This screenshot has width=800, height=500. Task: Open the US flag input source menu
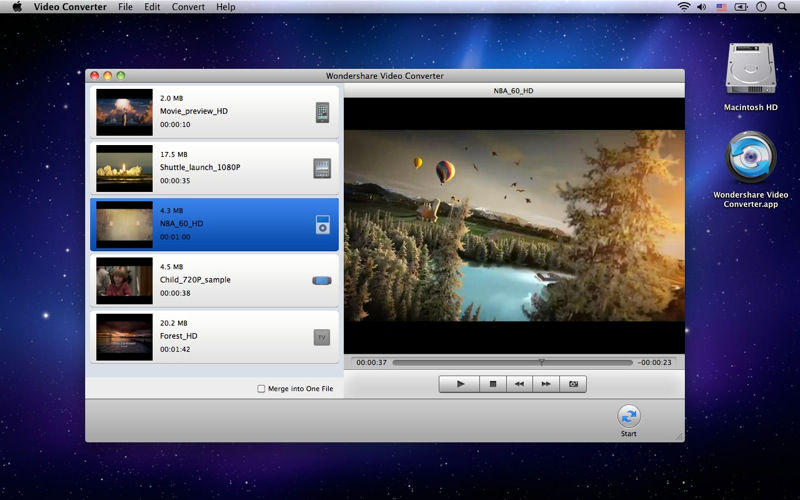coord(721,7)
